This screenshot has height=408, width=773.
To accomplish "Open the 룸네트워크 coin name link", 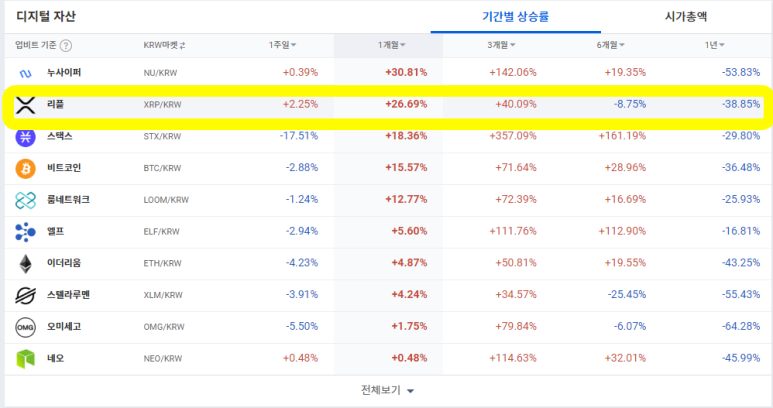I will tap(68, 200).
